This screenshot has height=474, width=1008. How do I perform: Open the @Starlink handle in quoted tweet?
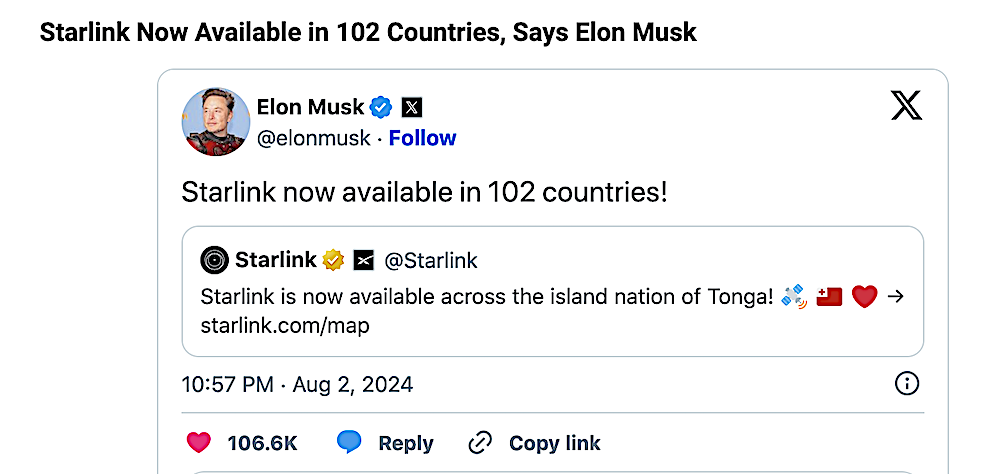[x=431, y=261]
